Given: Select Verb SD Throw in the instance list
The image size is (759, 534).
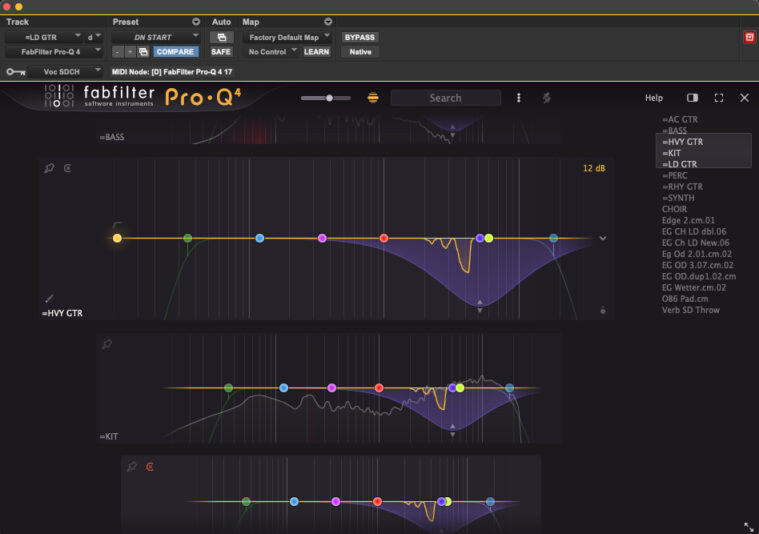Looking at the screenshot, I should click(x=691, y=310).
